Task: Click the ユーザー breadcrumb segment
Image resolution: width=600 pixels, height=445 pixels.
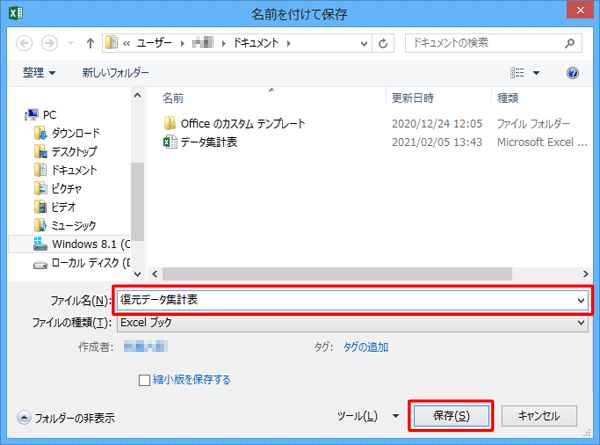Action: point(154,43)
